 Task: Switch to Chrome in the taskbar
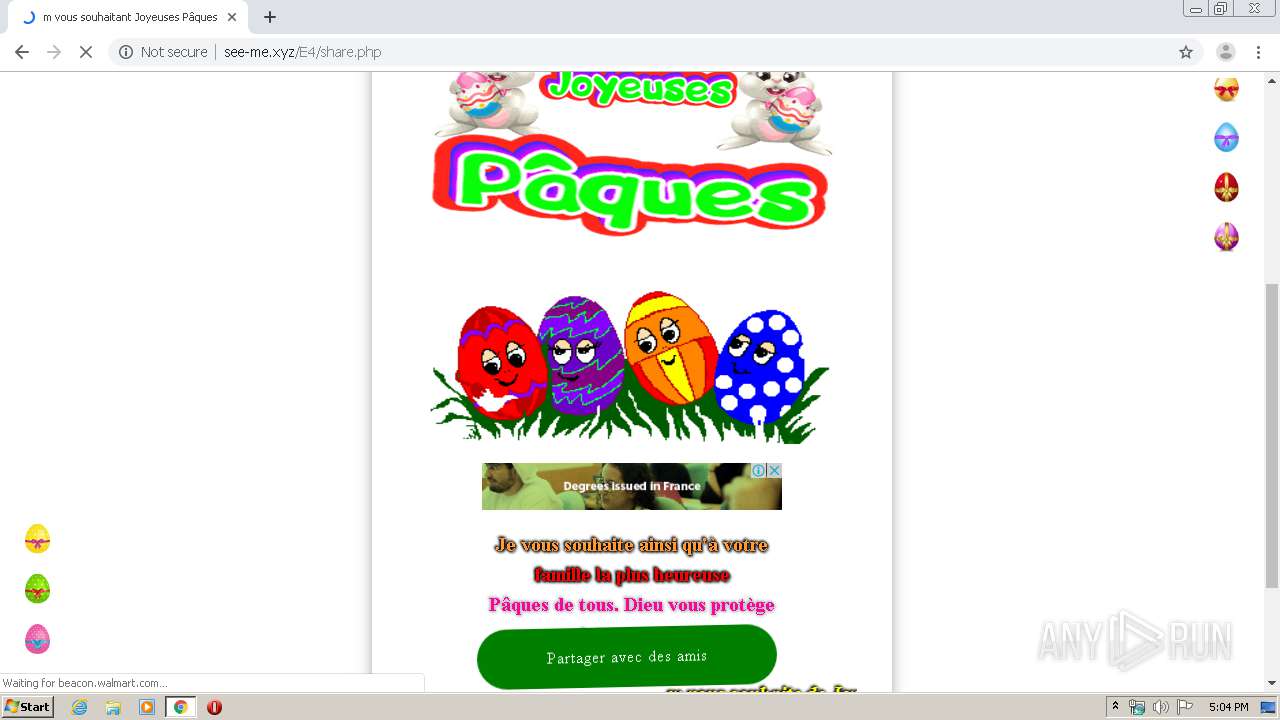click(181, 707)
